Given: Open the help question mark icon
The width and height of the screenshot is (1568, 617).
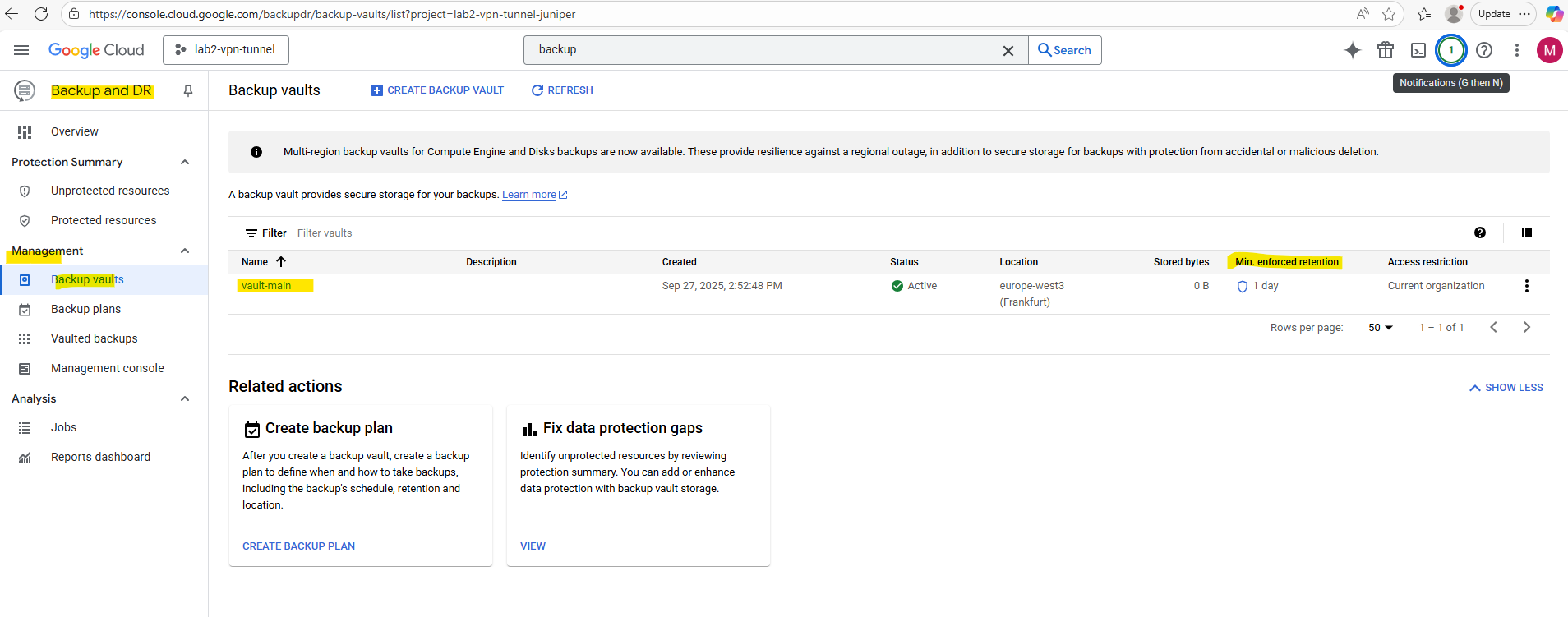Looking at the screenshot, I should [1484, 50].
